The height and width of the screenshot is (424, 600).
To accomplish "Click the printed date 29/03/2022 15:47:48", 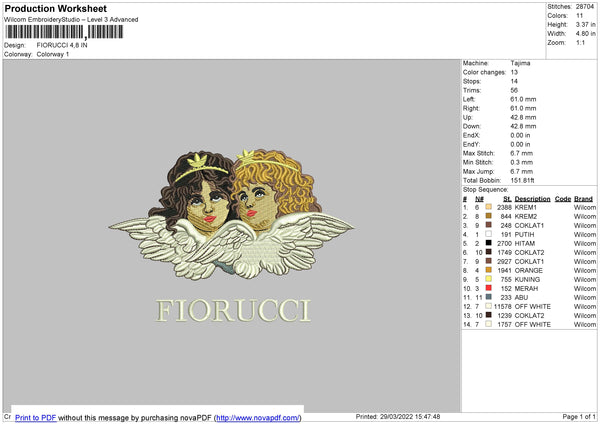I will (410, 416).
